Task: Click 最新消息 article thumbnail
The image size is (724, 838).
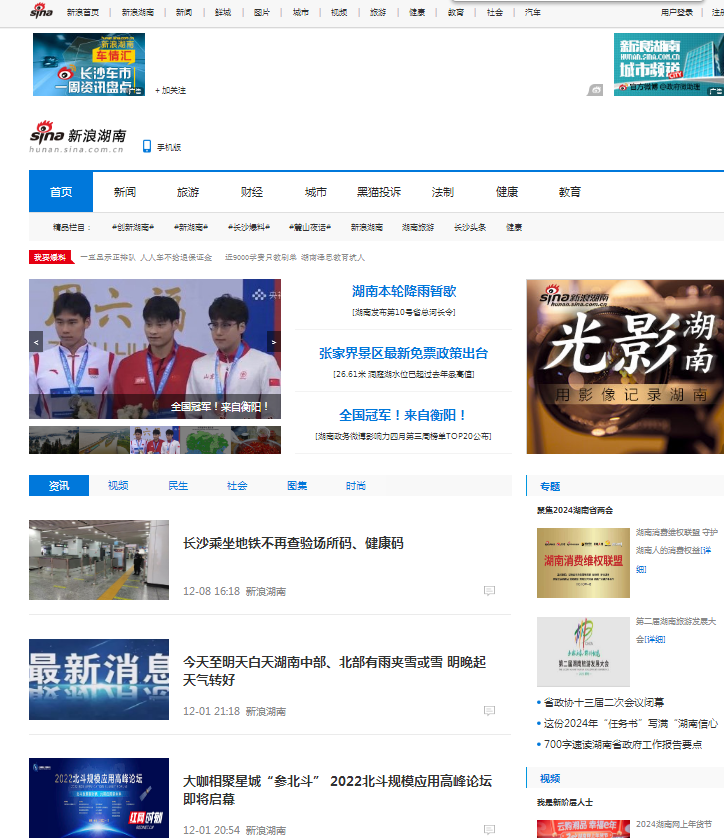Action: click(x=99, y=679)
